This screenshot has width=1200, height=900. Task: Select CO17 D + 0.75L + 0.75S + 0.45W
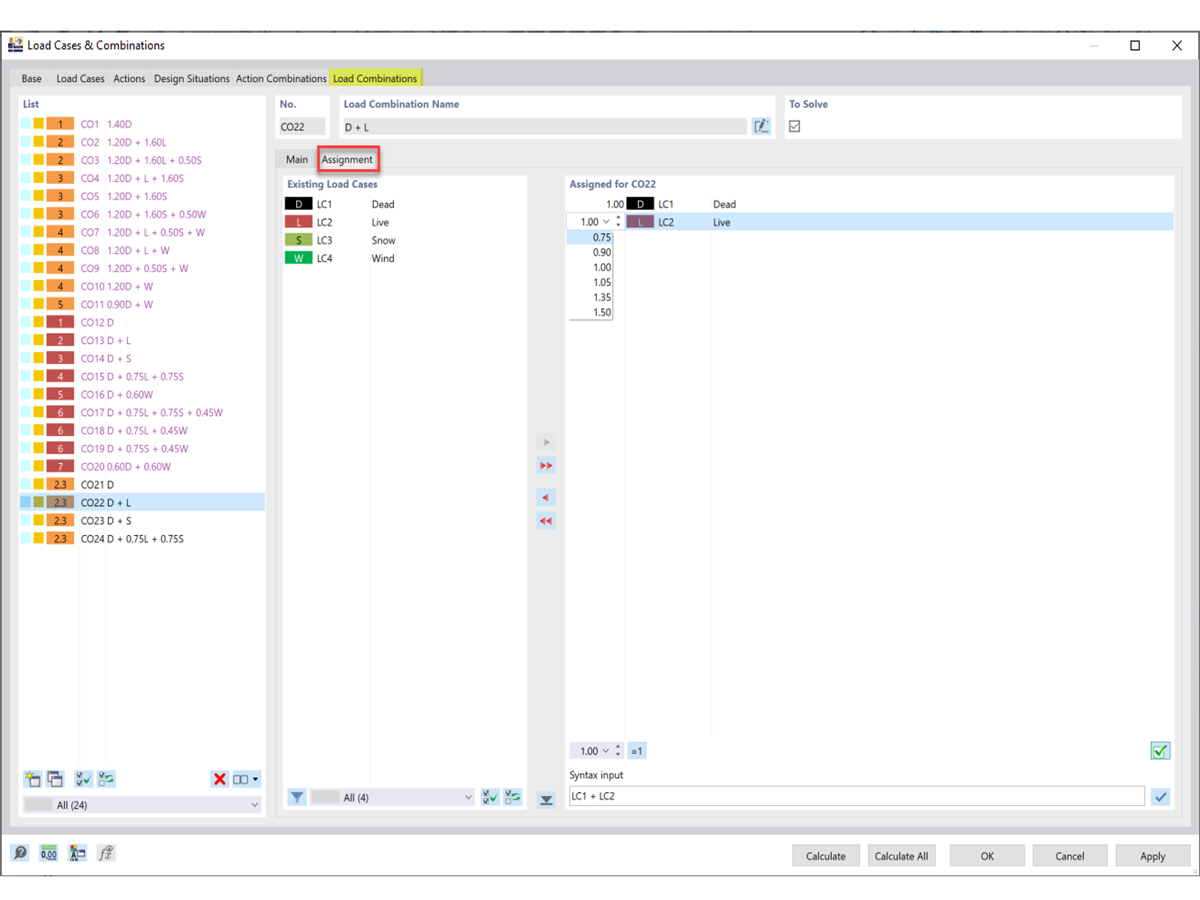point(142,412)
